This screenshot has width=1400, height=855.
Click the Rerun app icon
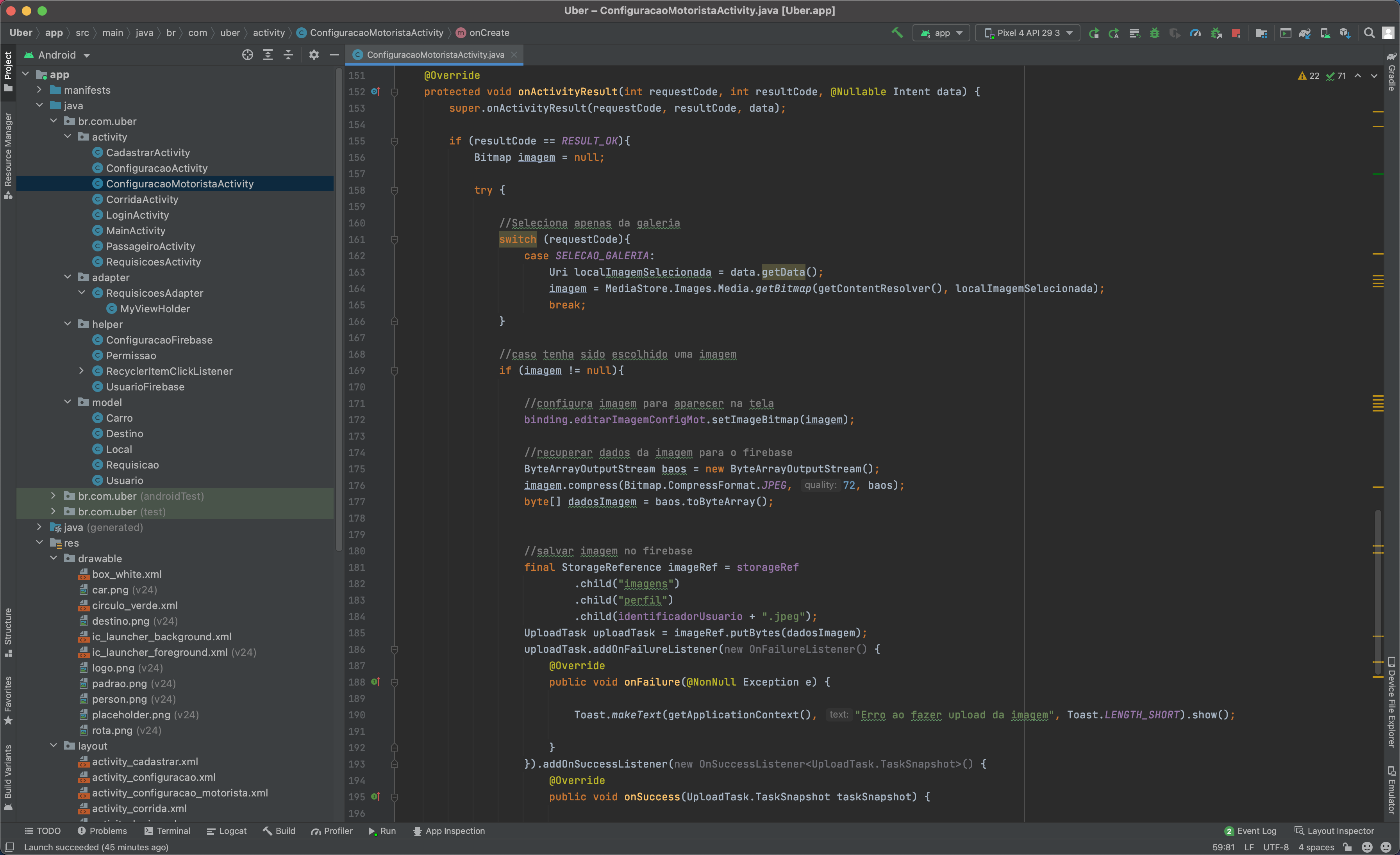point(1094,33)
